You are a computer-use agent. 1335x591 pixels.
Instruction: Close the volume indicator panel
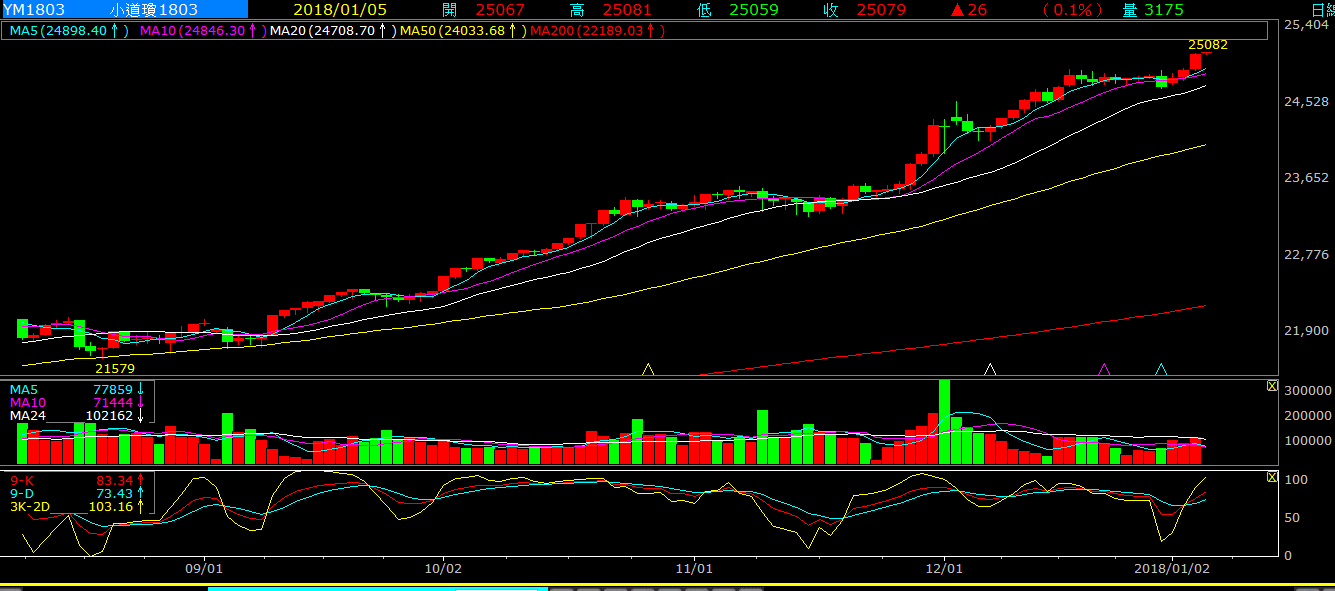pyautogui.click(x=1272, y=386)
